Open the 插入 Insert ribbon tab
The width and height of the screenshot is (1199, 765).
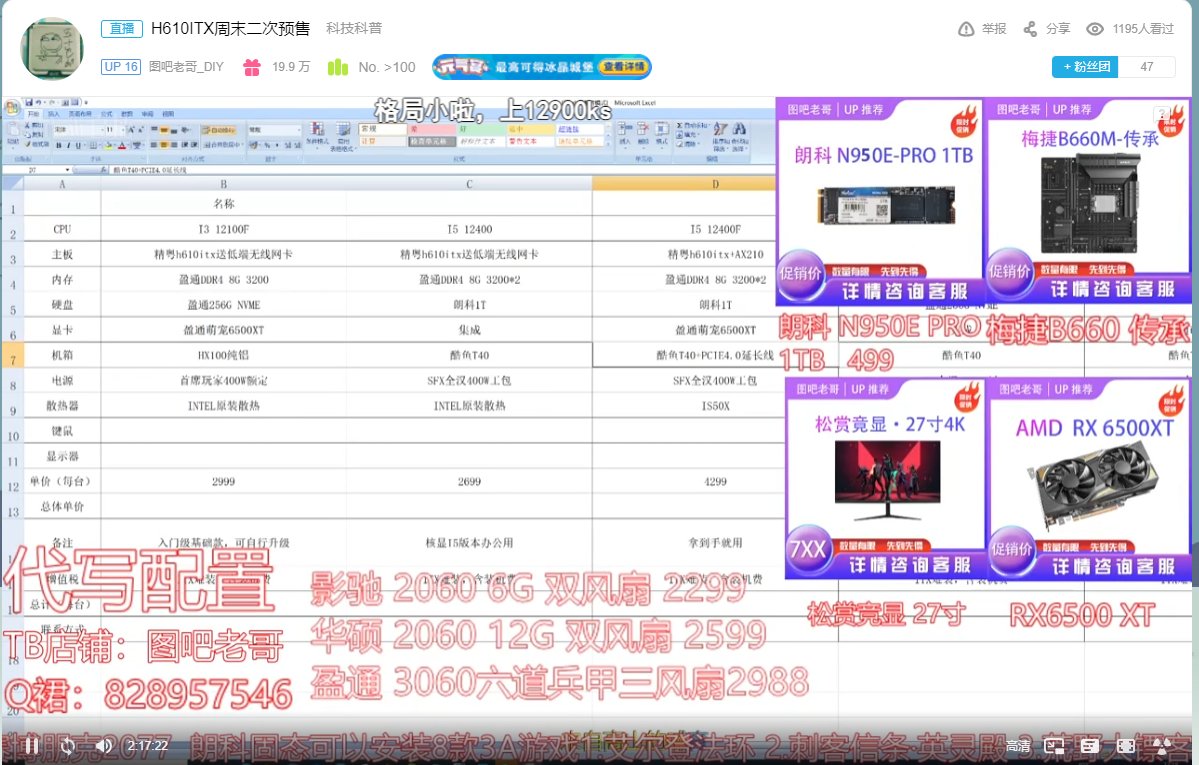tap(54, 114)
